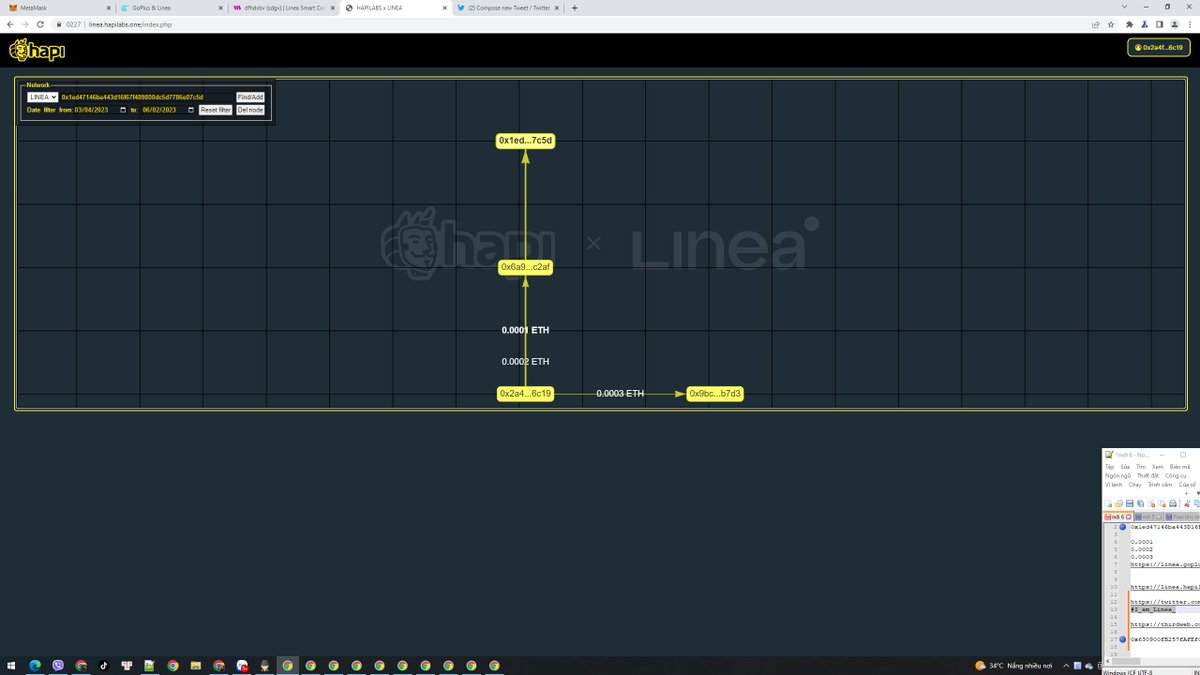Open a new browser tab
Image resolution: width=1200 pixels, height=675 pixels.
pyautogui.click(x=574, y=8)
